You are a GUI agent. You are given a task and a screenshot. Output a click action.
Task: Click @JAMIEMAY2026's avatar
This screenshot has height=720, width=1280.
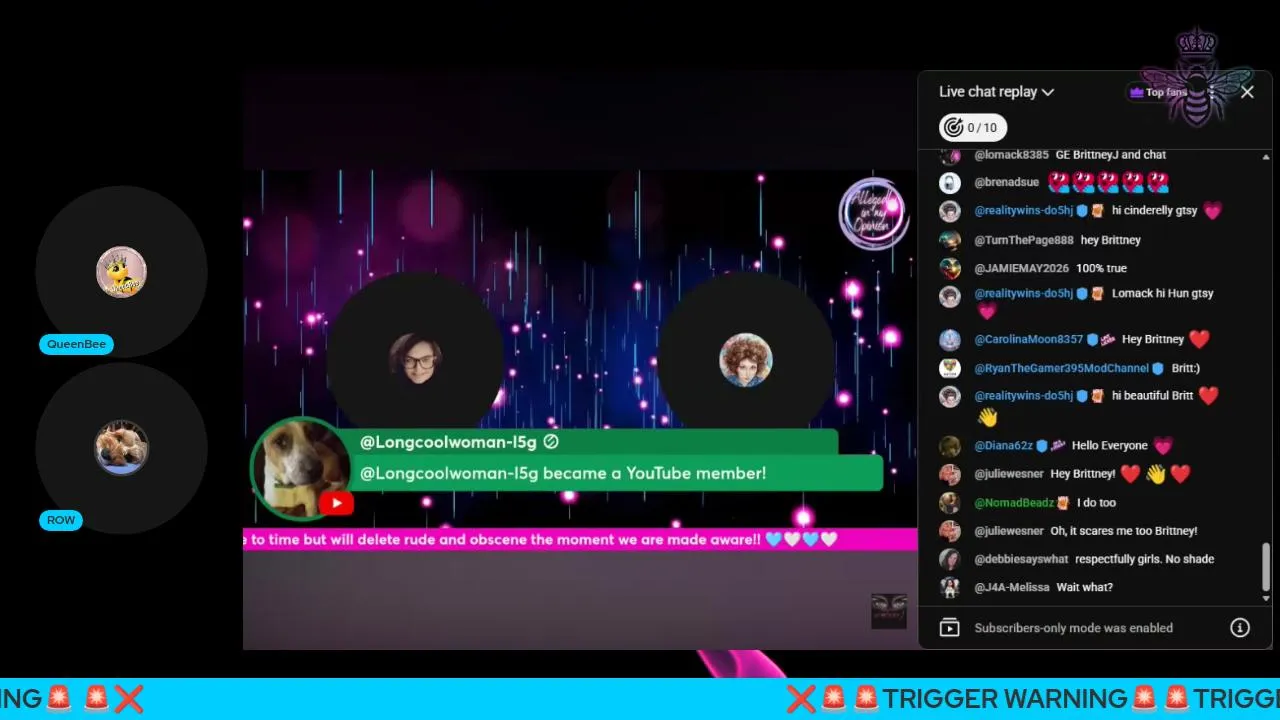click(949, 268)
